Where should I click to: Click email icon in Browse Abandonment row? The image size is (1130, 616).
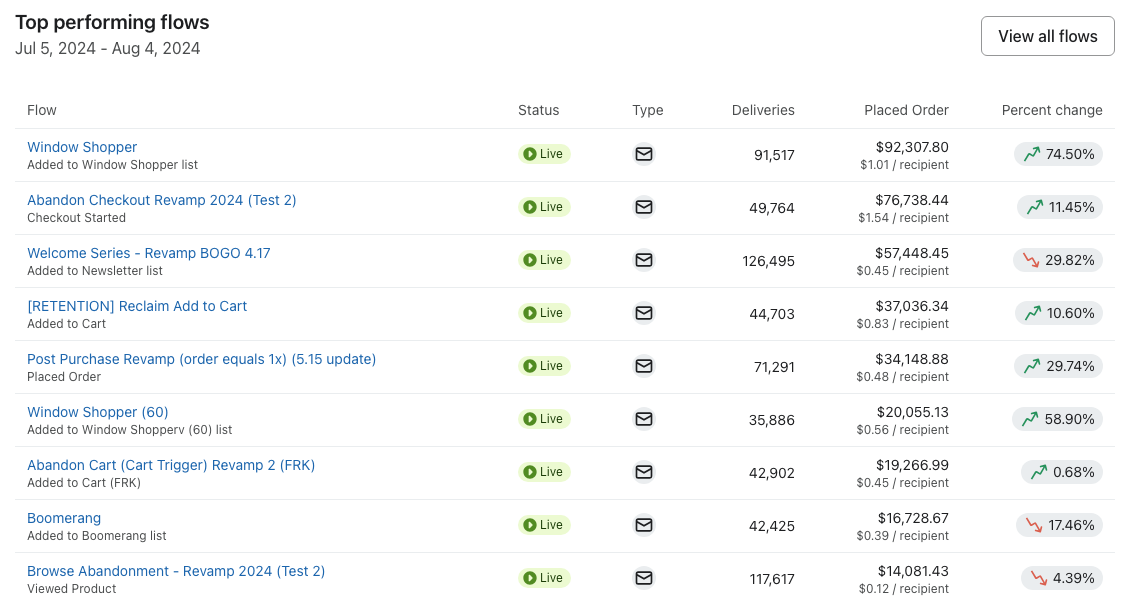(644, 578)
